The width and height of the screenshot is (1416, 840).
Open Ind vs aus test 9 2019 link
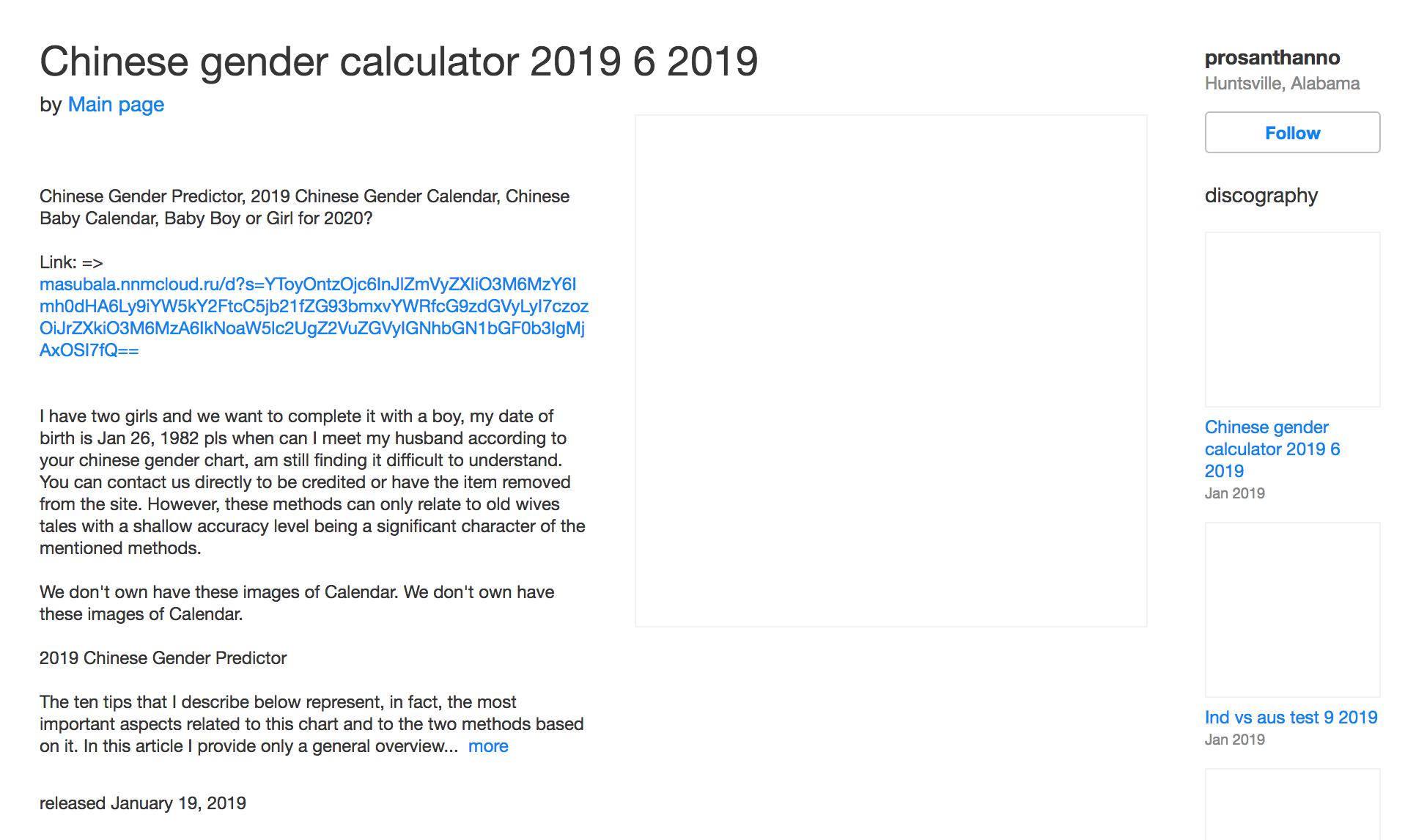pos(1291,717)
